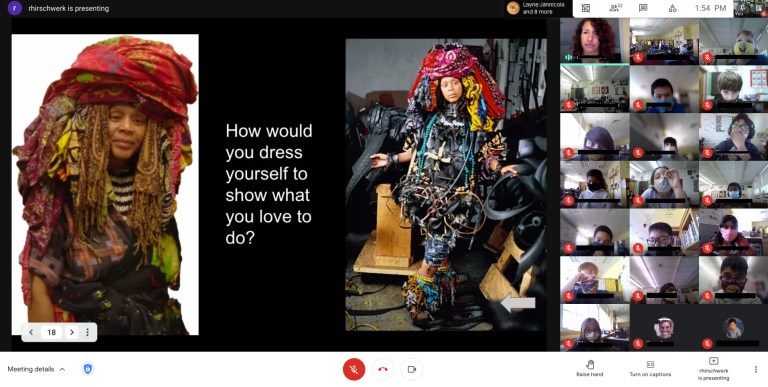Go to the next slide arrow

72,332
